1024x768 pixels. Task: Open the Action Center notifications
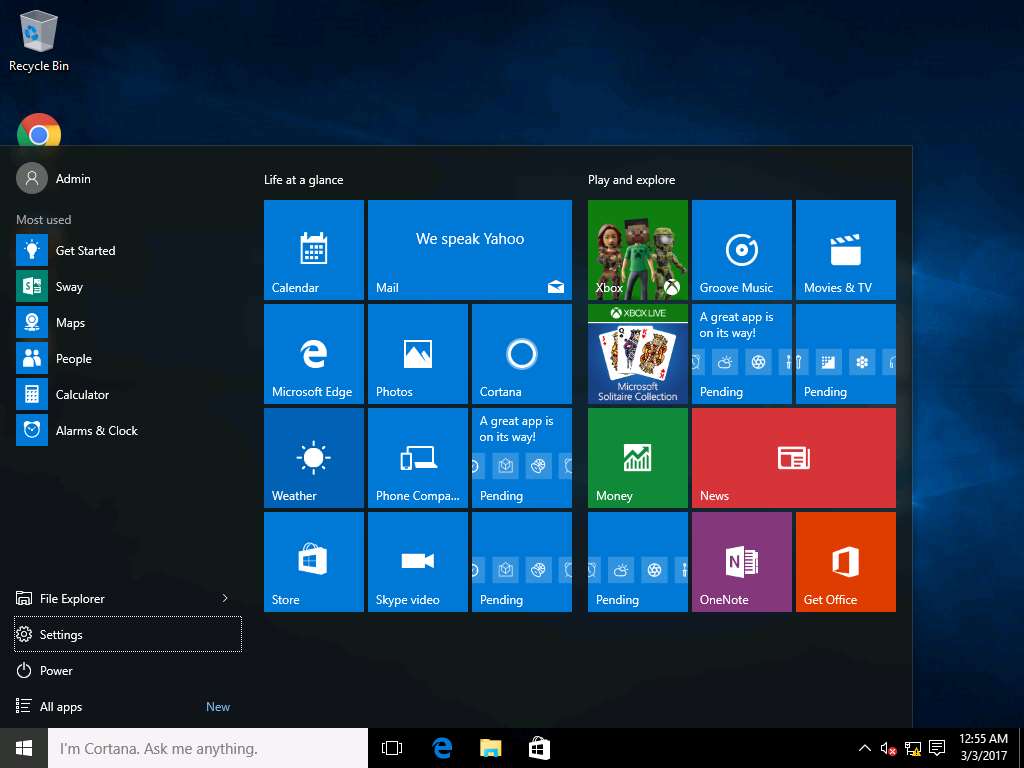pyautogui.click(x=937, y=748)
